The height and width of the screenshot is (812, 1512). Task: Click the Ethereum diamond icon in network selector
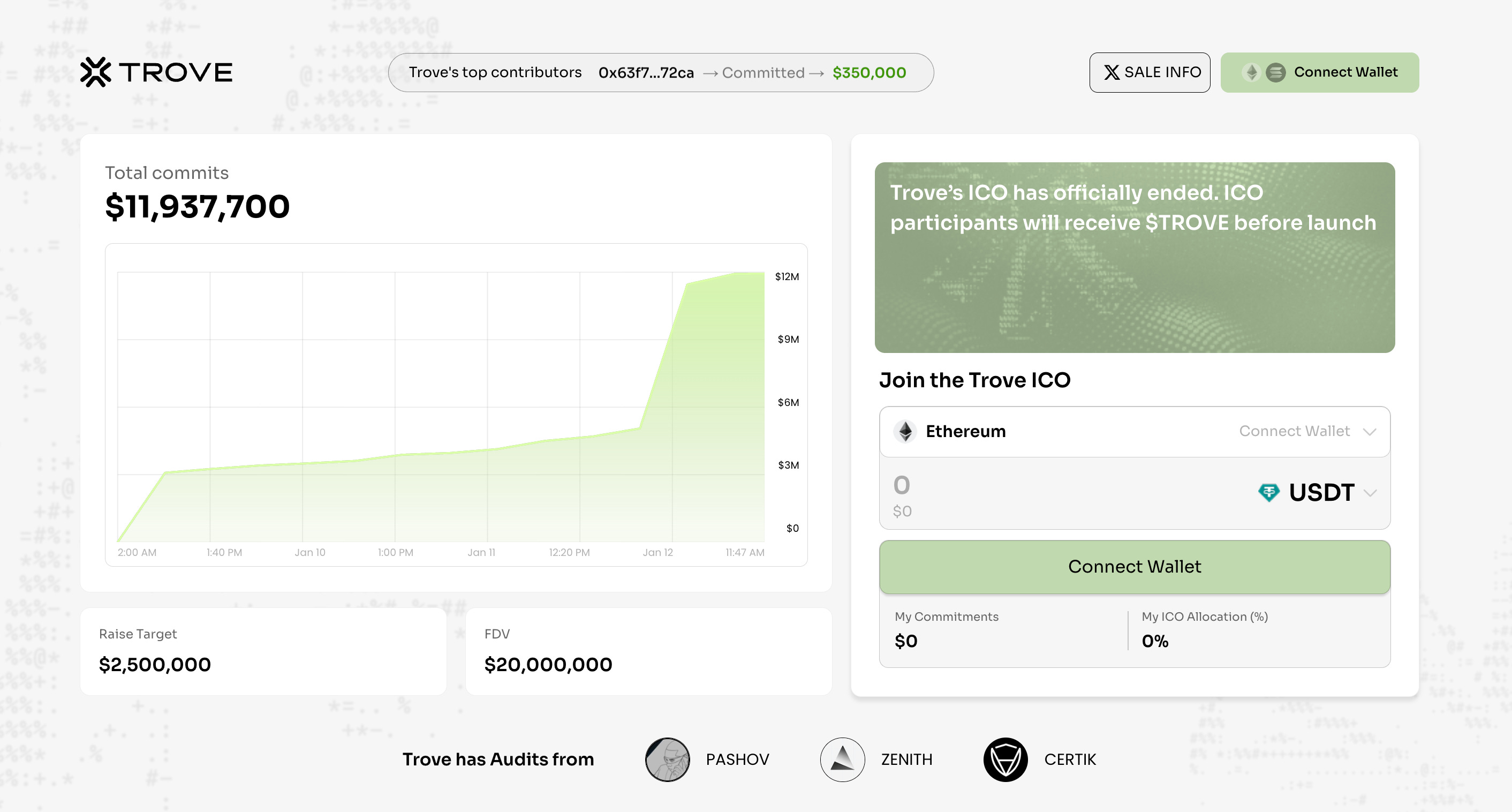coord(905,432)
